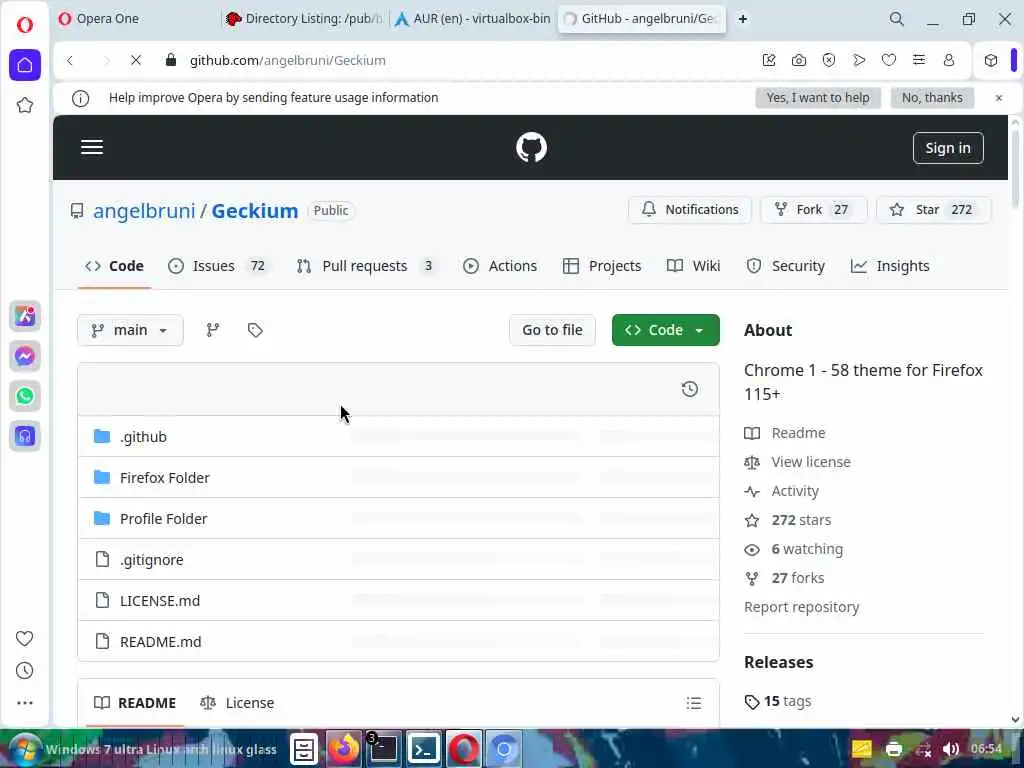Open extensions cube icon
This screenshot has width=1024, height=768.
991,60
